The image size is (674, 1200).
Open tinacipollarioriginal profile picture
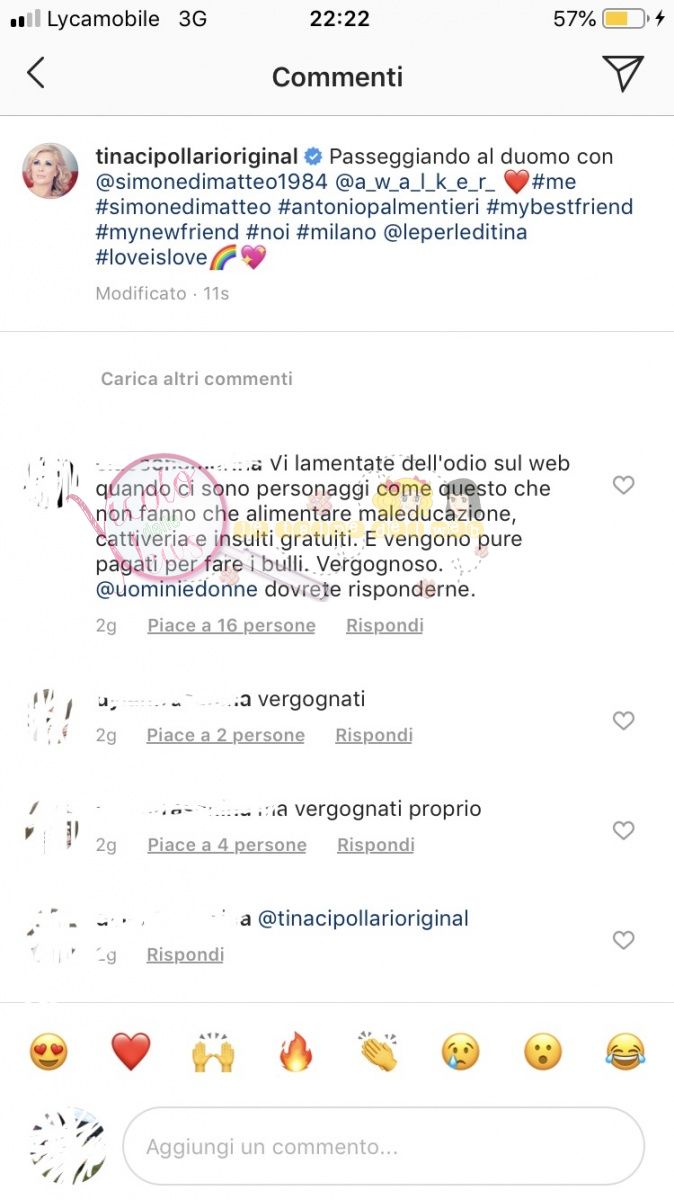(x=50, y=171)
